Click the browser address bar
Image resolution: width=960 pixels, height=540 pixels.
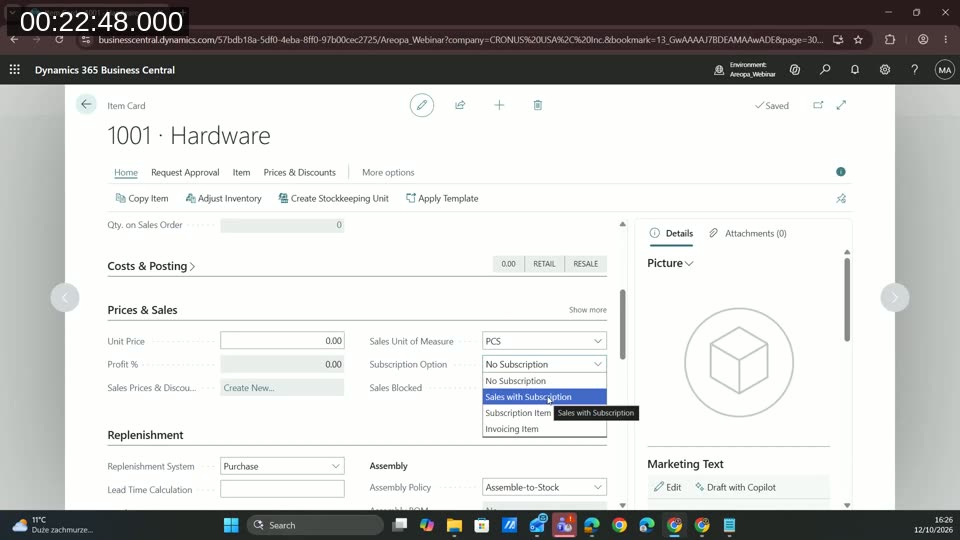(460, 40)
